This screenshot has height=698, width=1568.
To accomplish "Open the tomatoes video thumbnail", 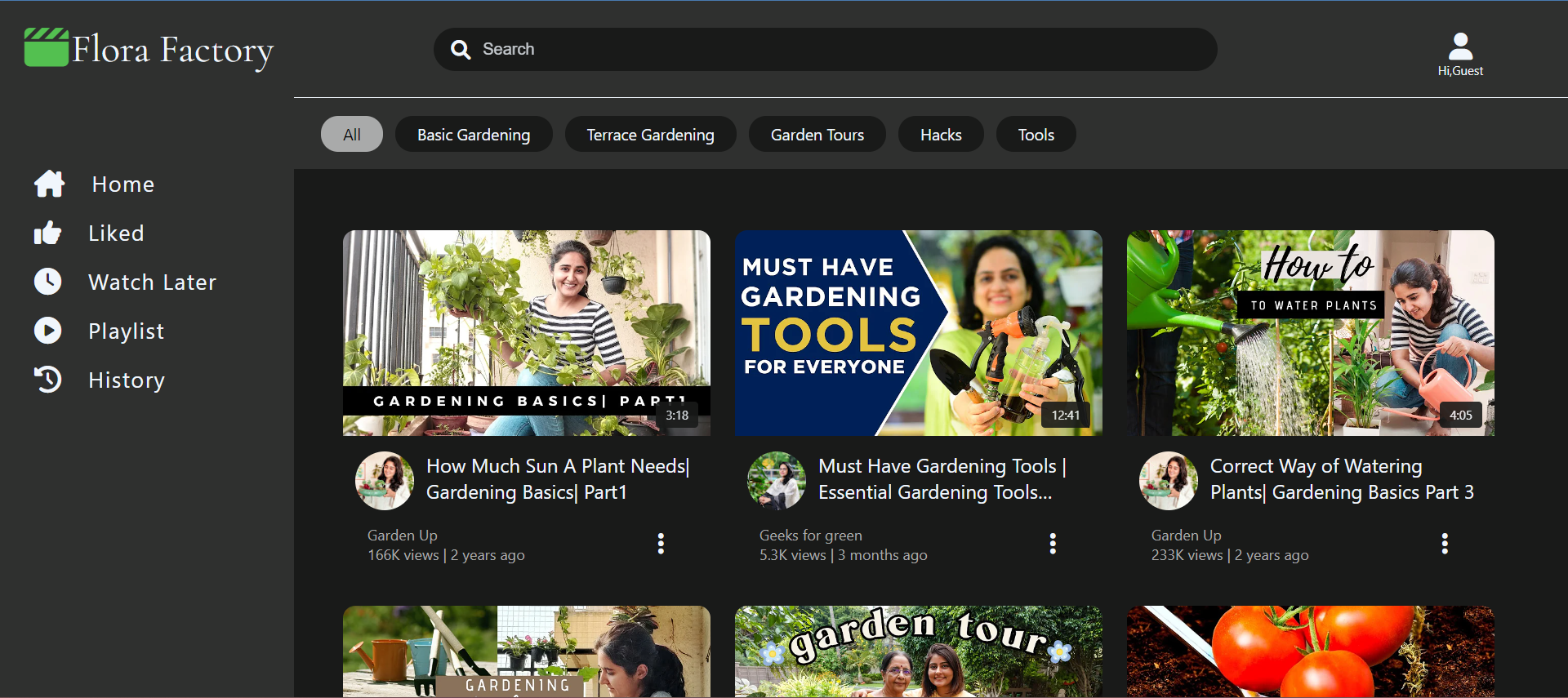I will click(1311, 651).
